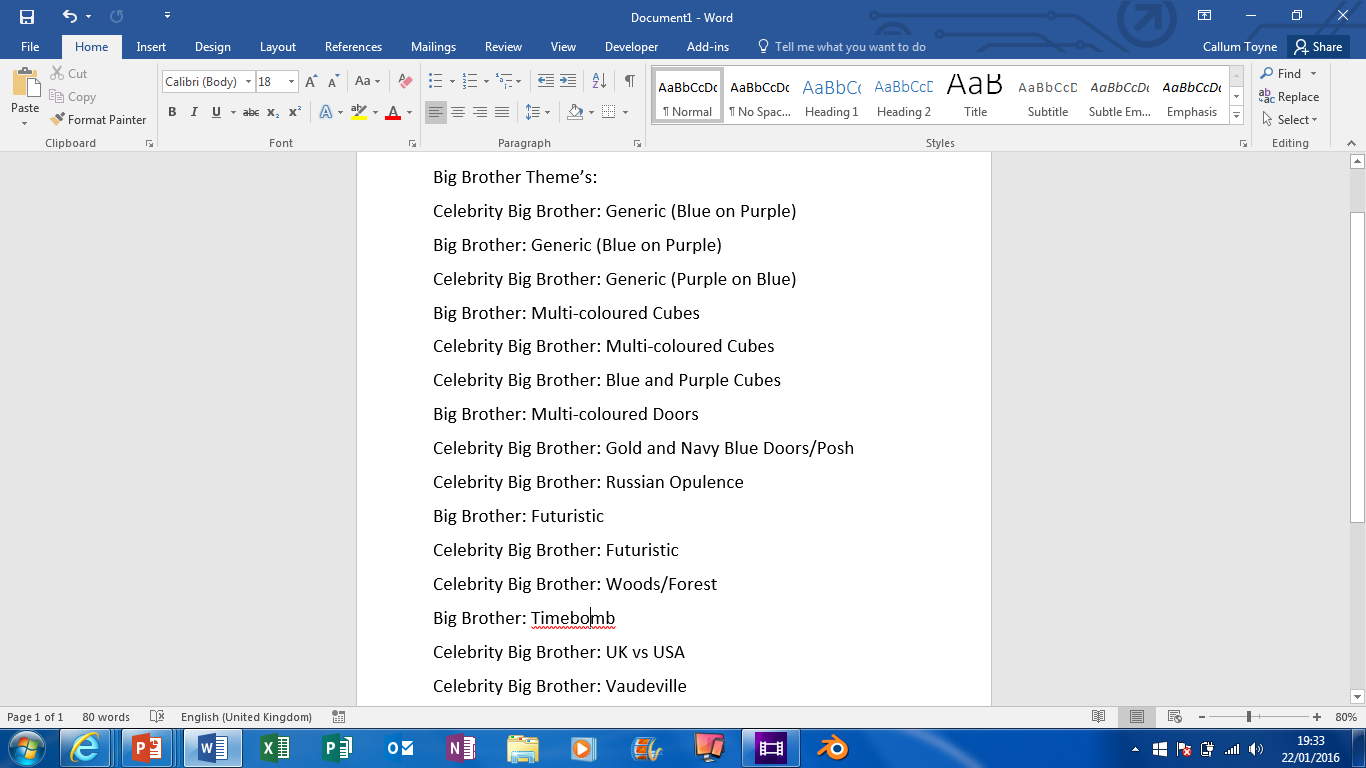
Task: Increase paragraph indent
Action: click(568, 82)
